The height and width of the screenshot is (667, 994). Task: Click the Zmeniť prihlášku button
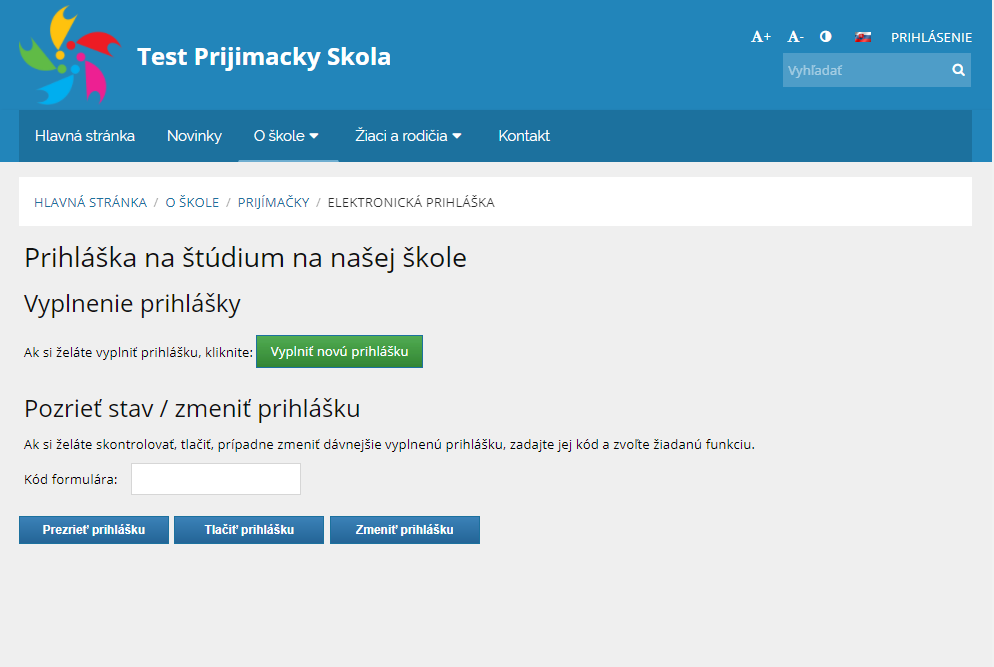pos(404,530)
